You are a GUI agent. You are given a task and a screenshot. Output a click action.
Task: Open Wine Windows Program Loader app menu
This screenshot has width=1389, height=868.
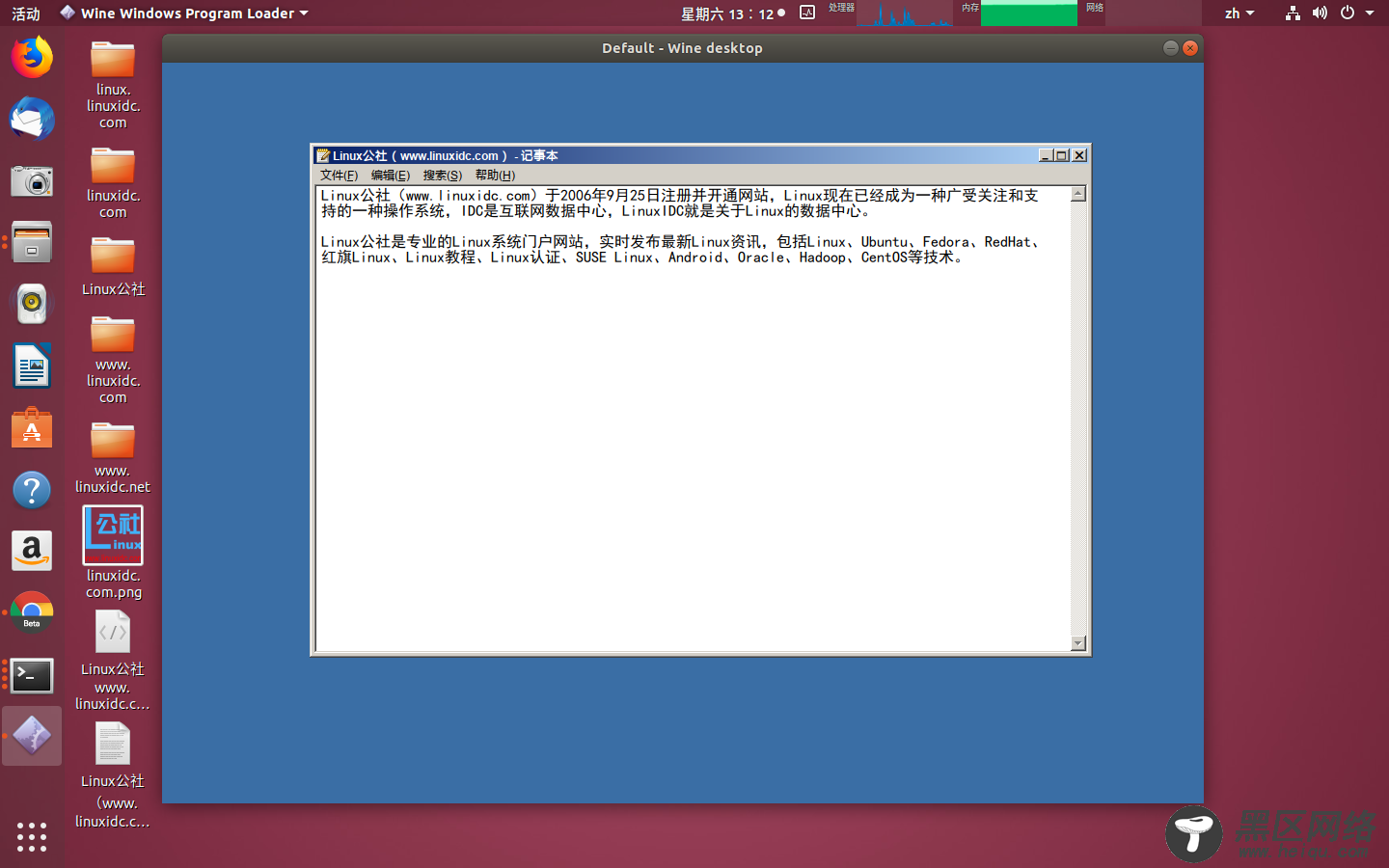184,14
